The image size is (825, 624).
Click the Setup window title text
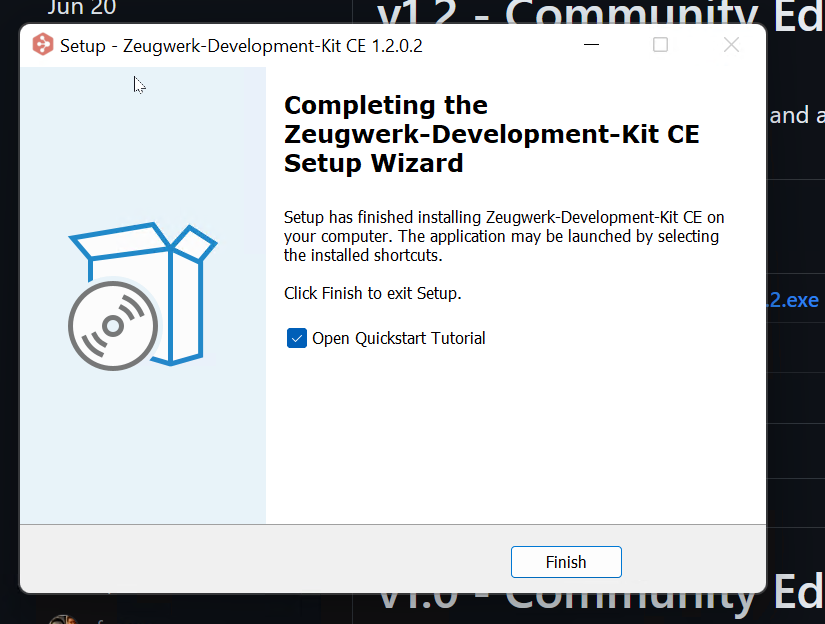[x=241, y=46]
